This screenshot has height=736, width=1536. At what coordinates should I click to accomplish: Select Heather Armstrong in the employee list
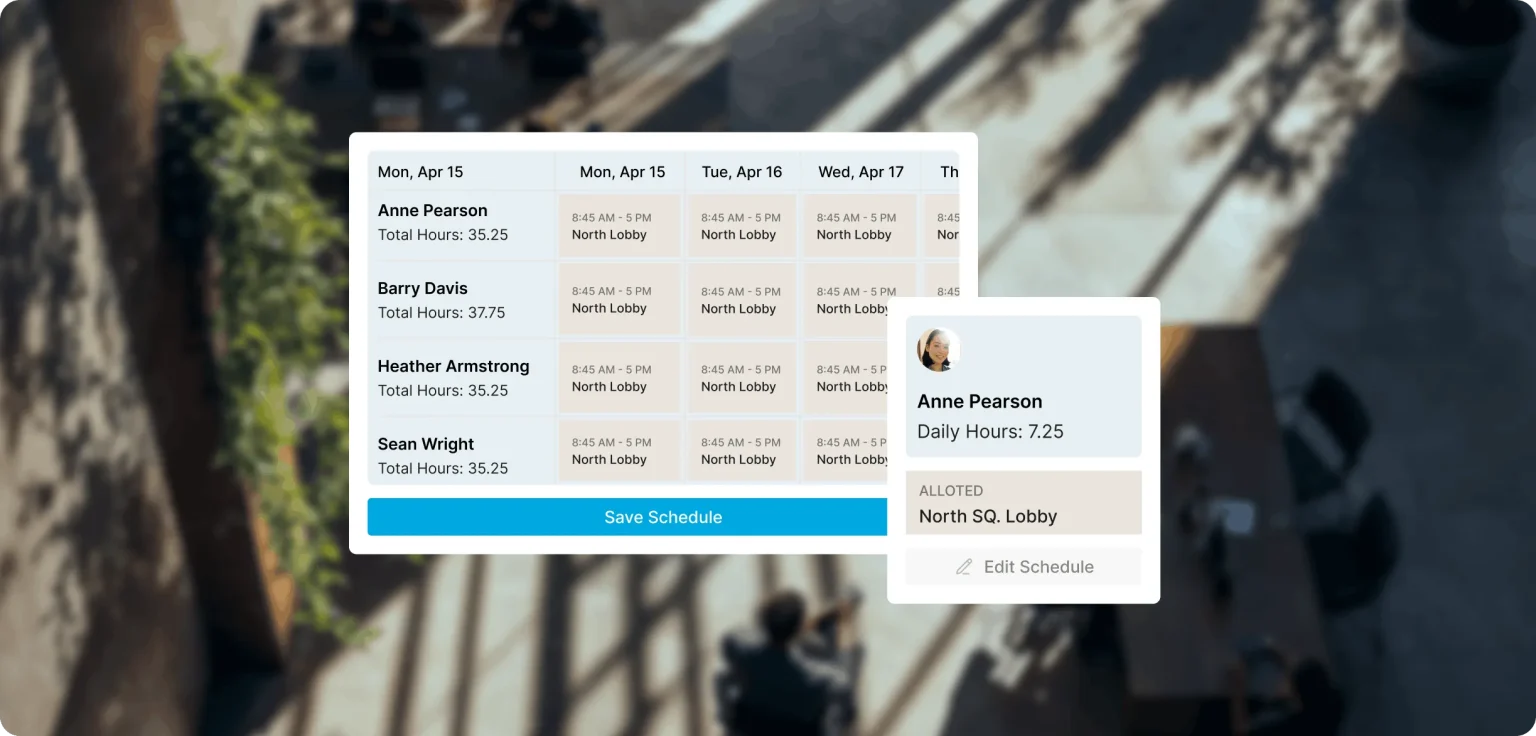(x=453, y=367)
